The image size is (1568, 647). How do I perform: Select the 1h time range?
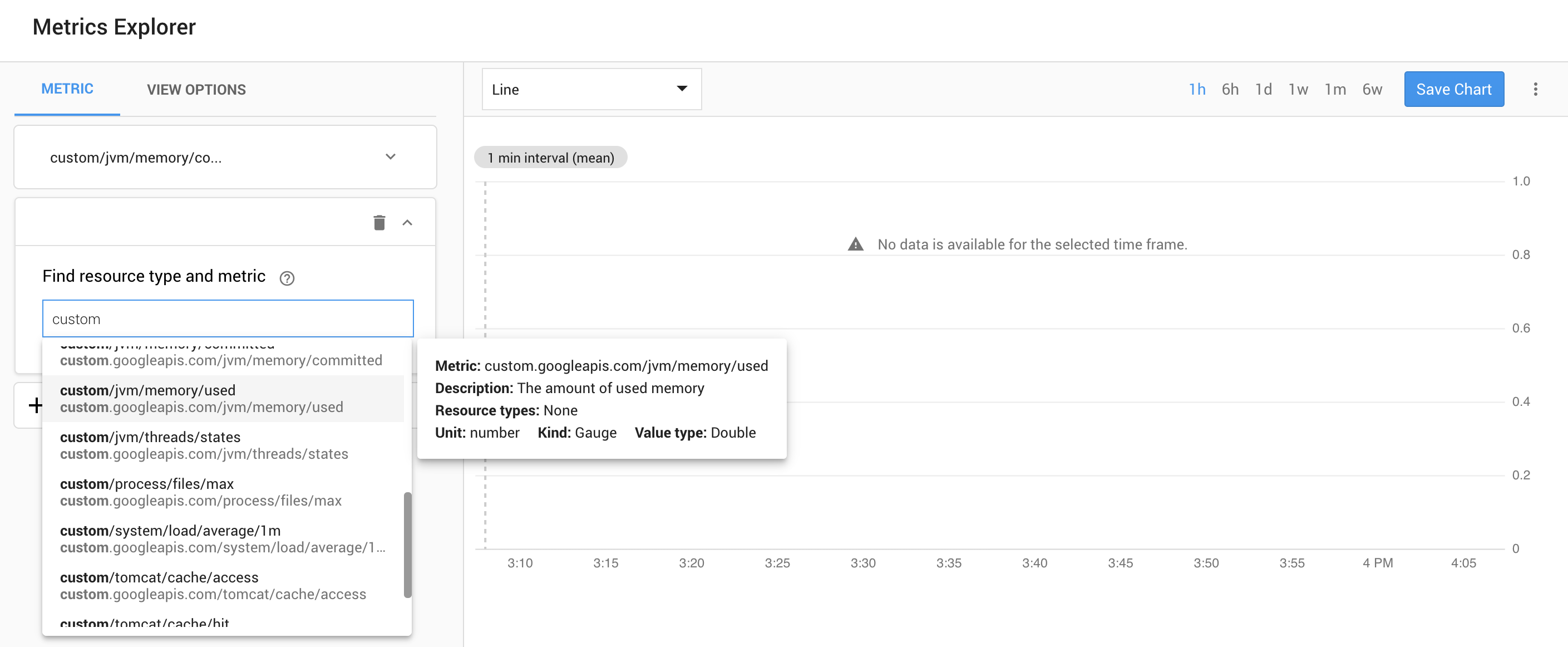tap(1196, 89)
